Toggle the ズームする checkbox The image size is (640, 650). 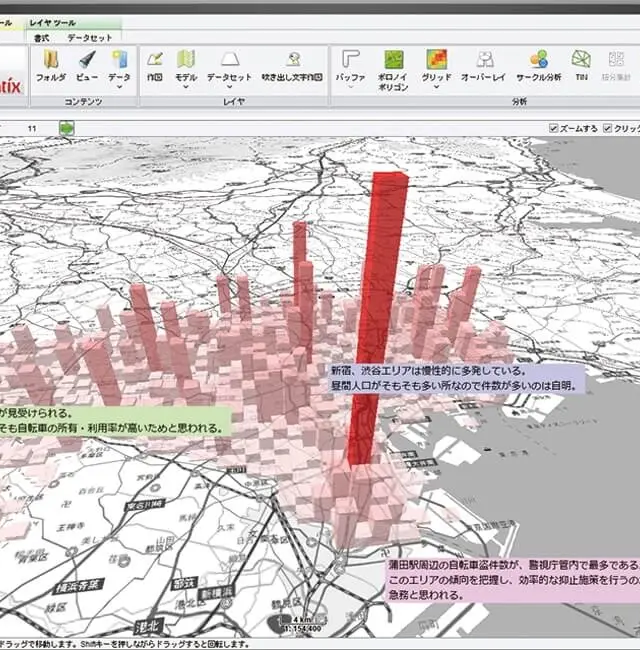[x=556, y=128]
